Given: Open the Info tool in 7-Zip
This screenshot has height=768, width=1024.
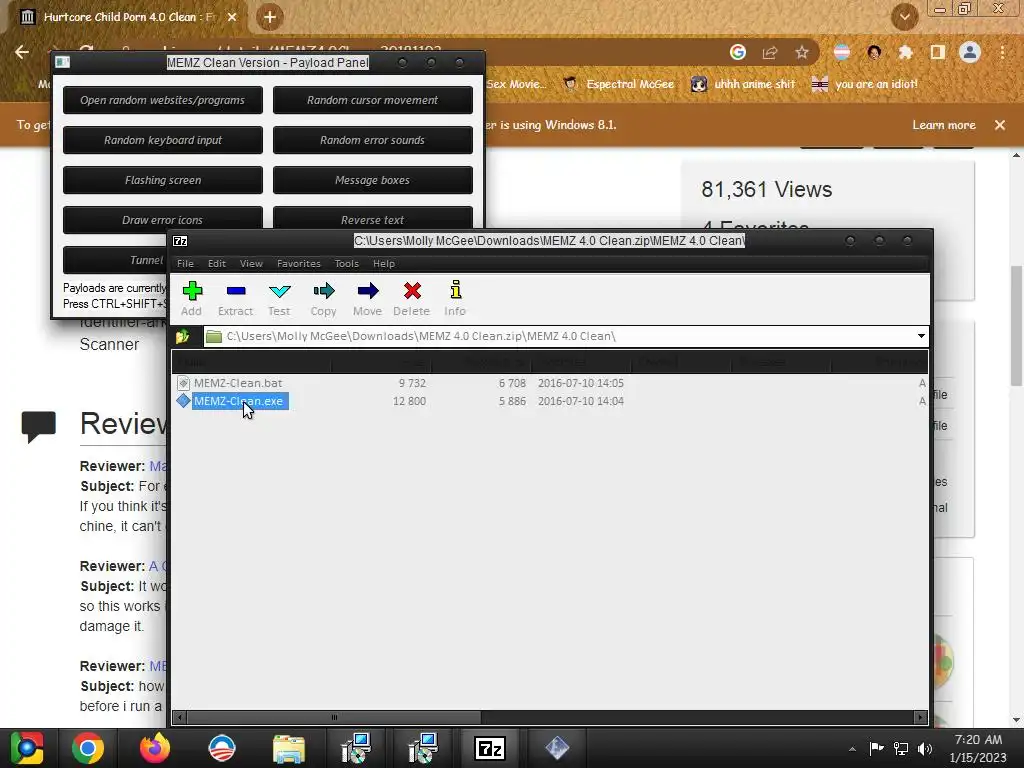Looking at the screenshot, I should [x=455, y=298].
